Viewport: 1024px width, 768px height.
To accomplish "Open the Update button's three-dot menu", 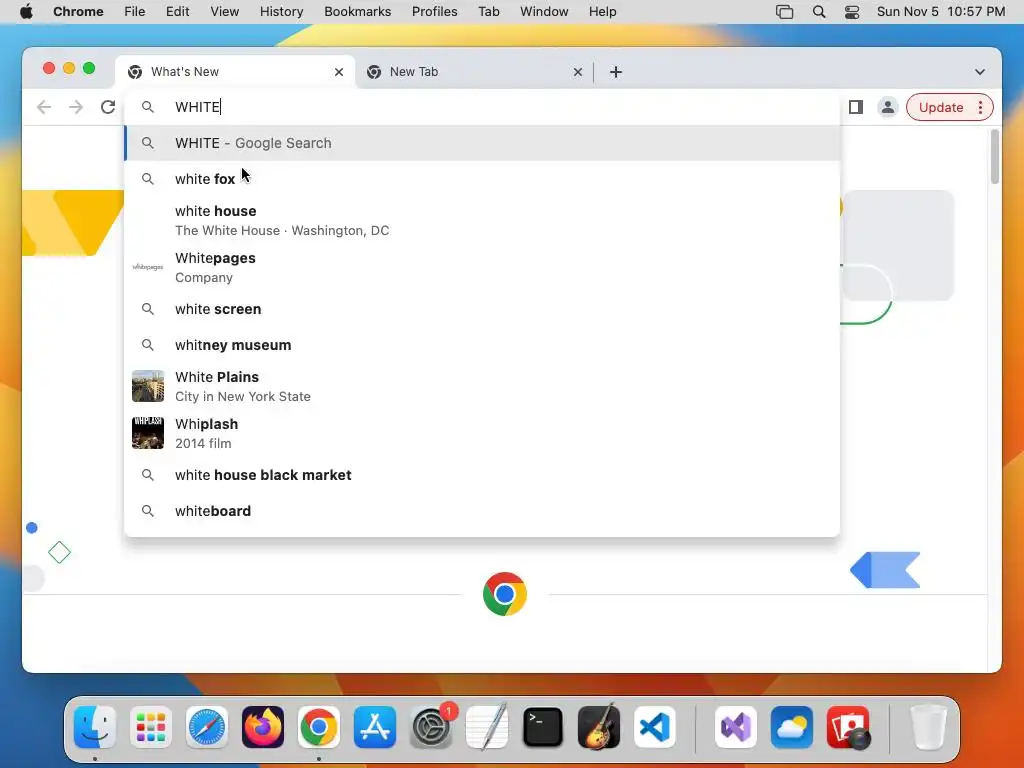I will [980, 107].
